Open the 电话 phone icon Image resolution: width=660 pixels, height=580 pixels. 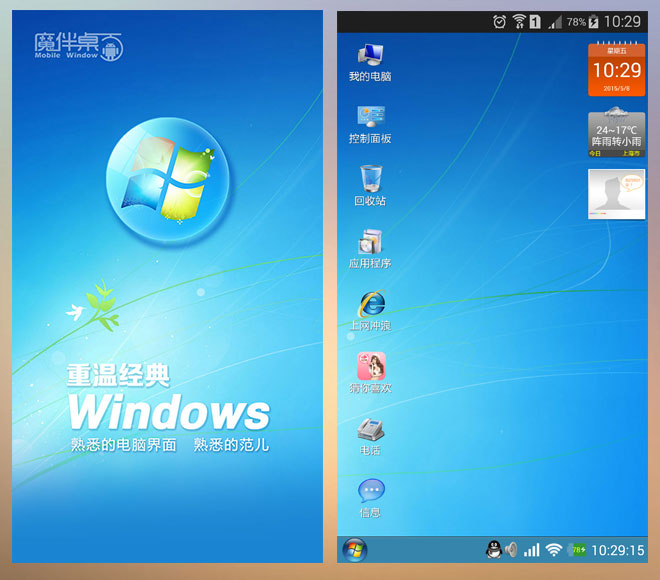[x=370, y=437]
